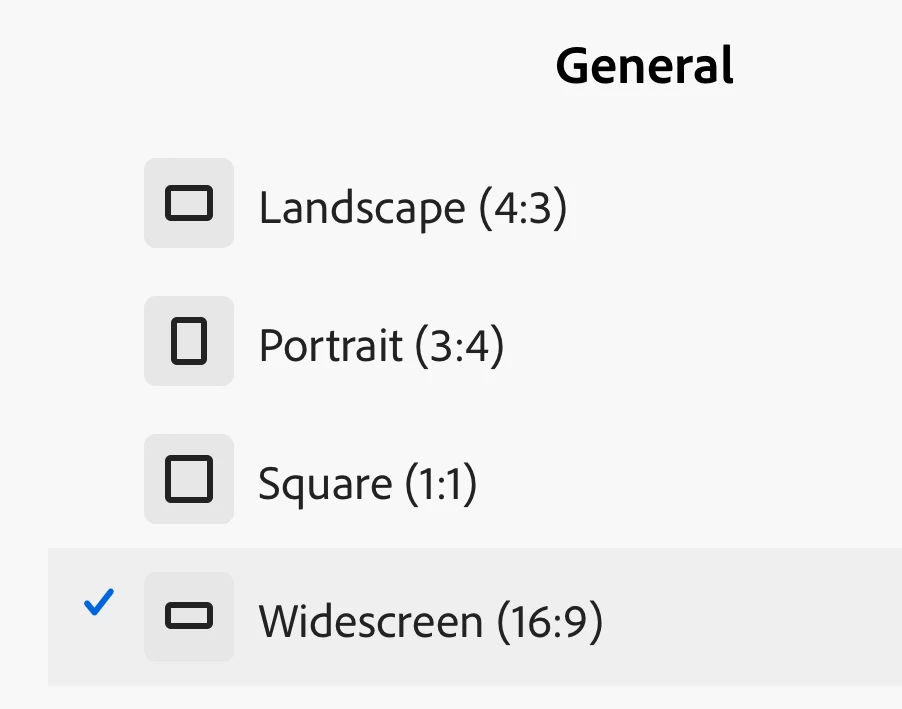902x709 pixels.
Task: Select the Widescreen (16:9) option
Action: click(430, 622)
